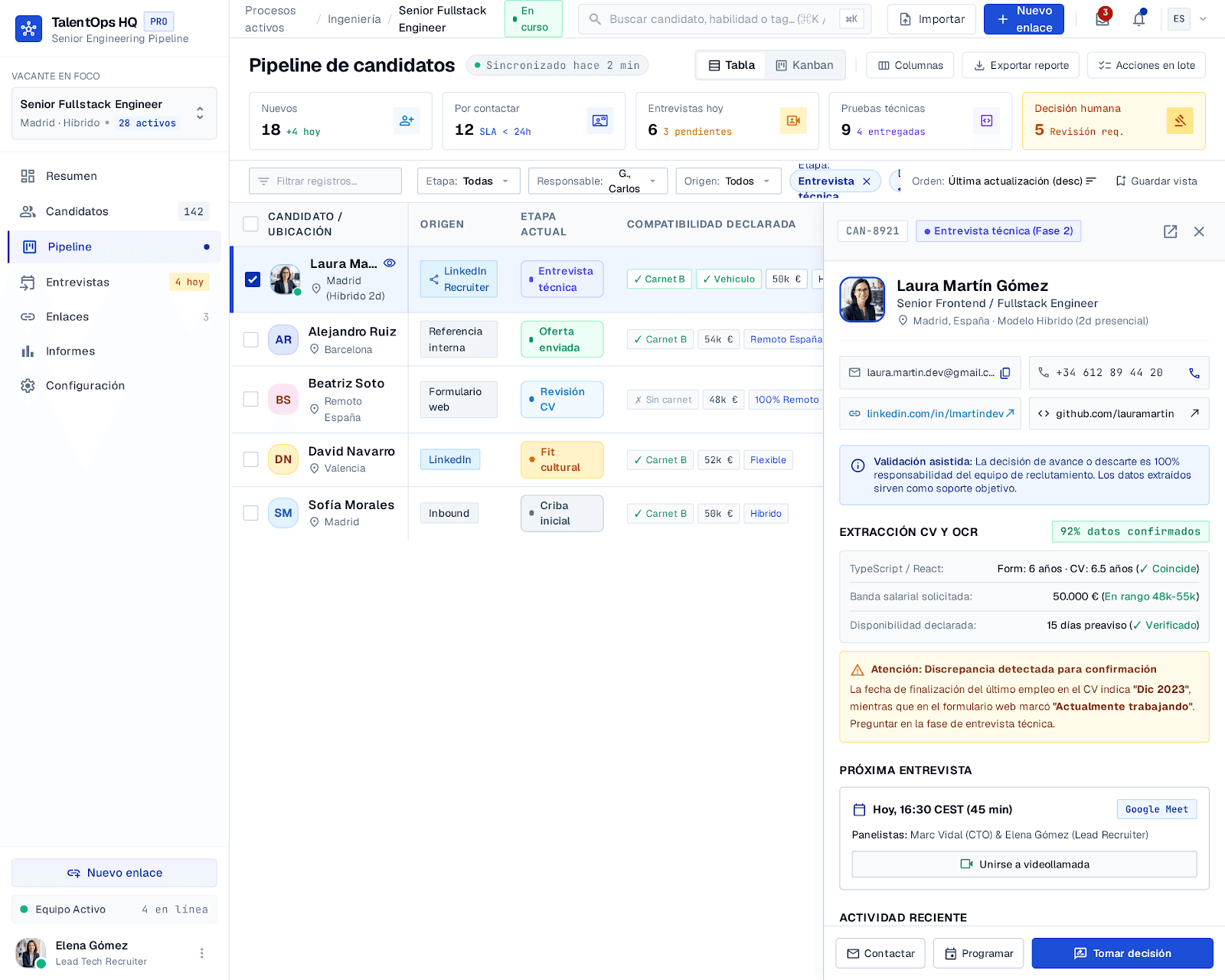Click the Informes bar chart icon
The height and width of the screenshot is (980, 1225).
coord(28,351)
